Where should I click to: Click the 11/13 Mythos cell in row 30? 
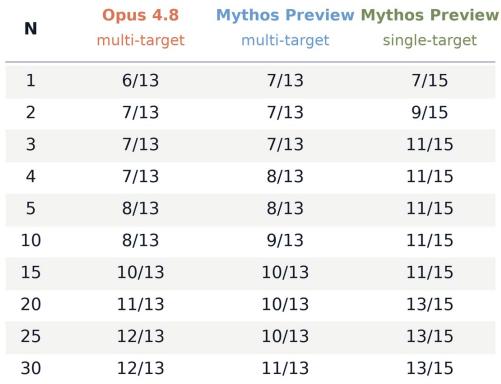pos(285,368)
